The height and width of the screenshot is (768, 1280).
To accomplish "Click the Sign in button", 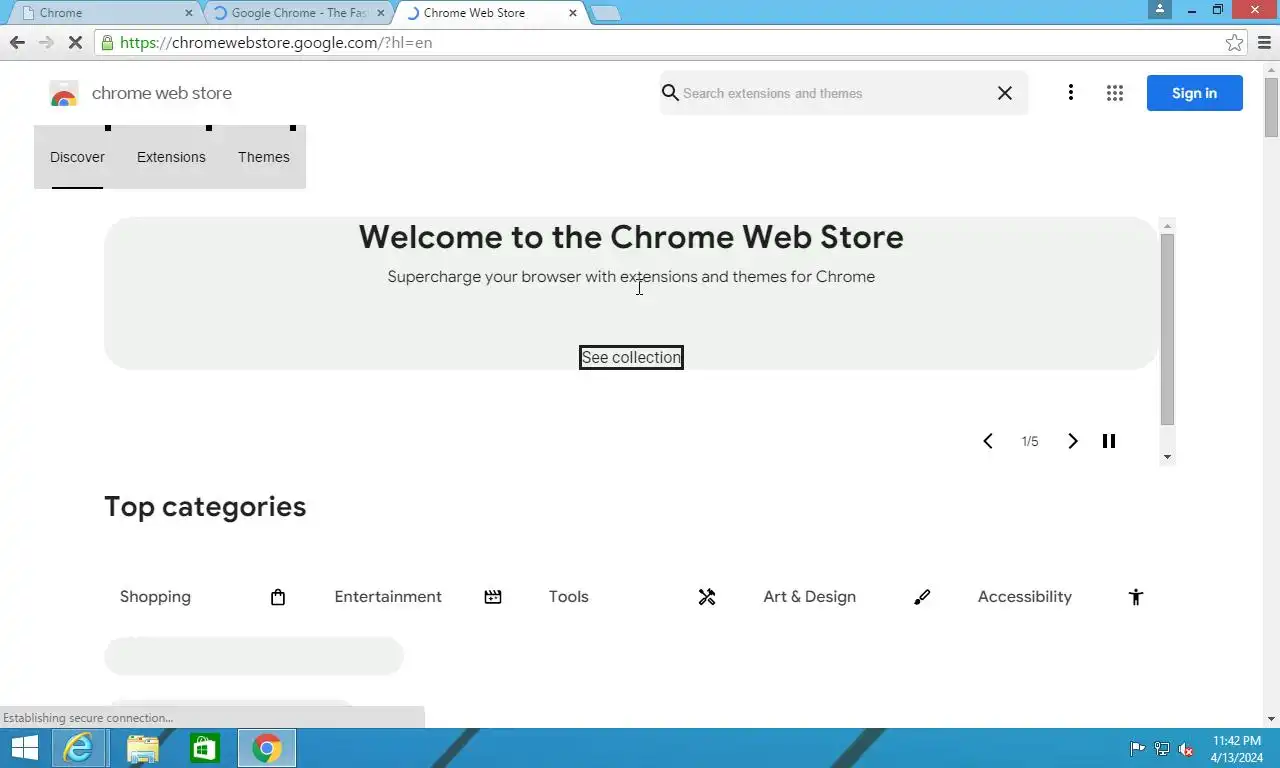I will click(x=1195, y=93).
